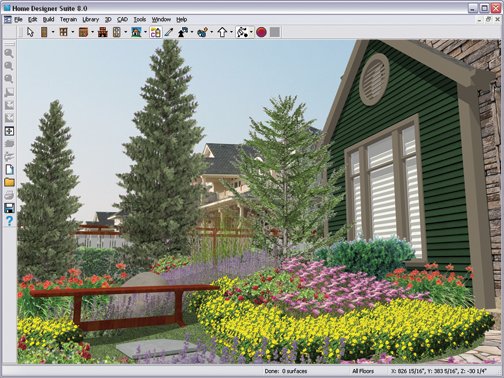This screenshot has height=378, width=504.
Task: Click the X, Y, Z coordinates readout
Action: point(439,371)
